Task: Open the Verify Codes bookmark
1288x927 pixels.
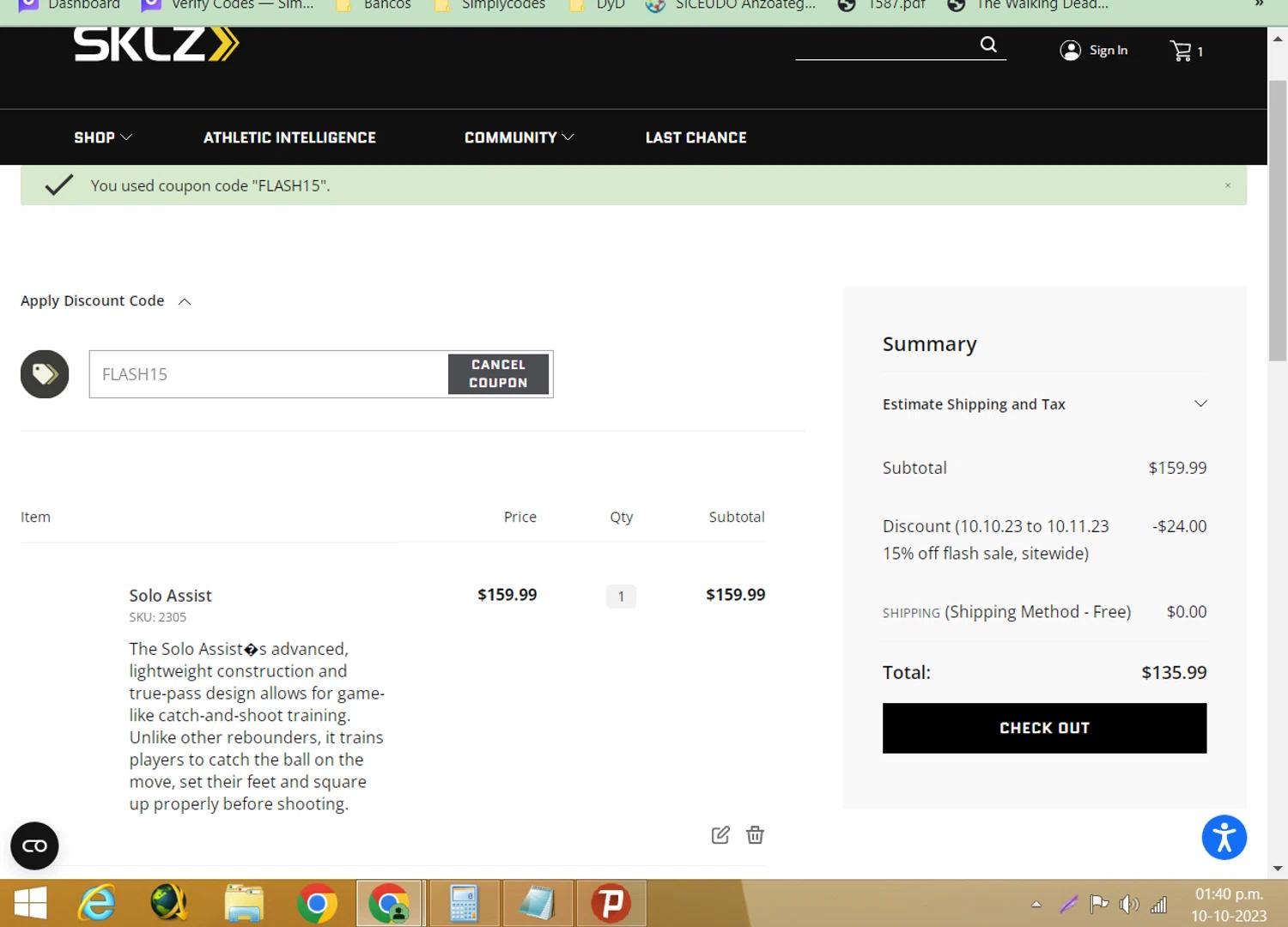Action: pos(228,5)
